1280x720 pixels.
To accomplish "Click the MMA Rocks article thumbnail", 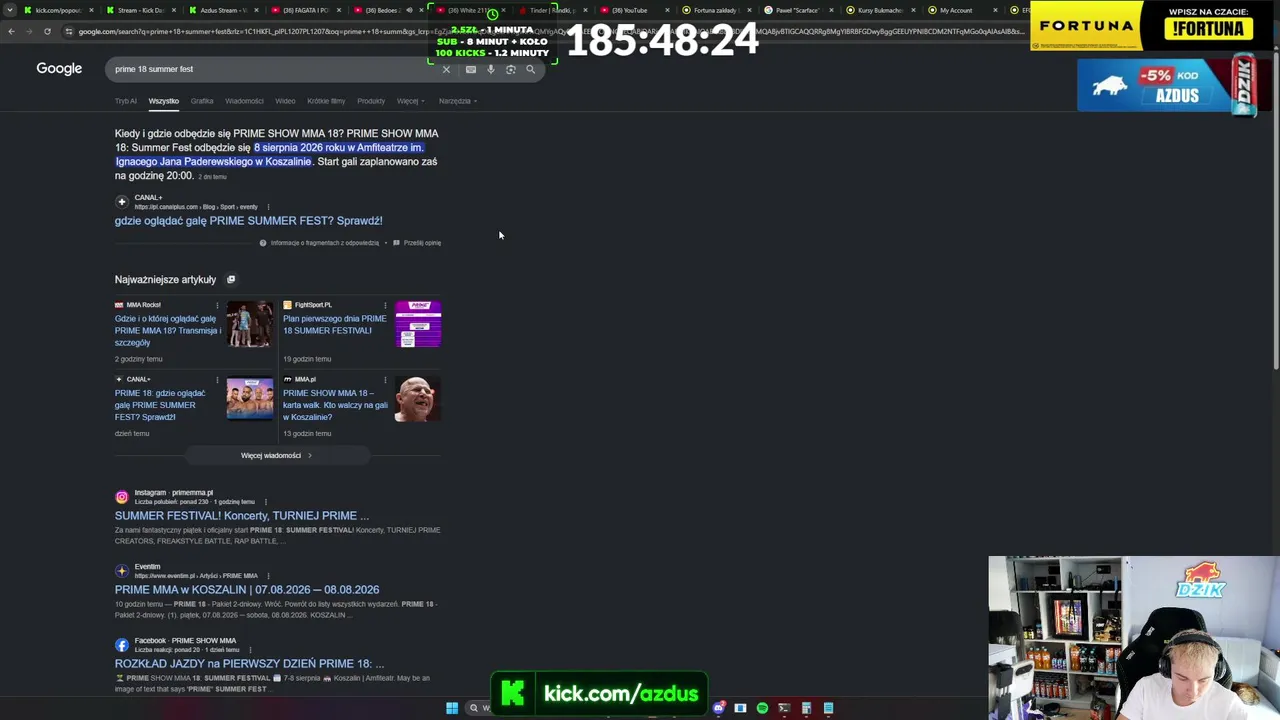I will click(250, 324).
